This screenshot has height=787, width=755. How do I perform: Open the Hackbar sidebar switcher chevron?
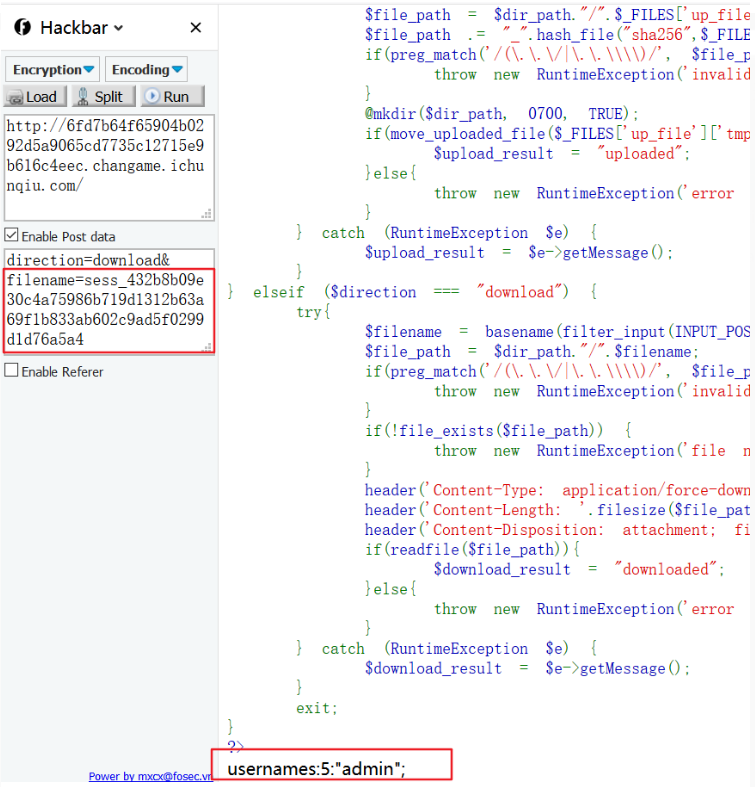119,28
